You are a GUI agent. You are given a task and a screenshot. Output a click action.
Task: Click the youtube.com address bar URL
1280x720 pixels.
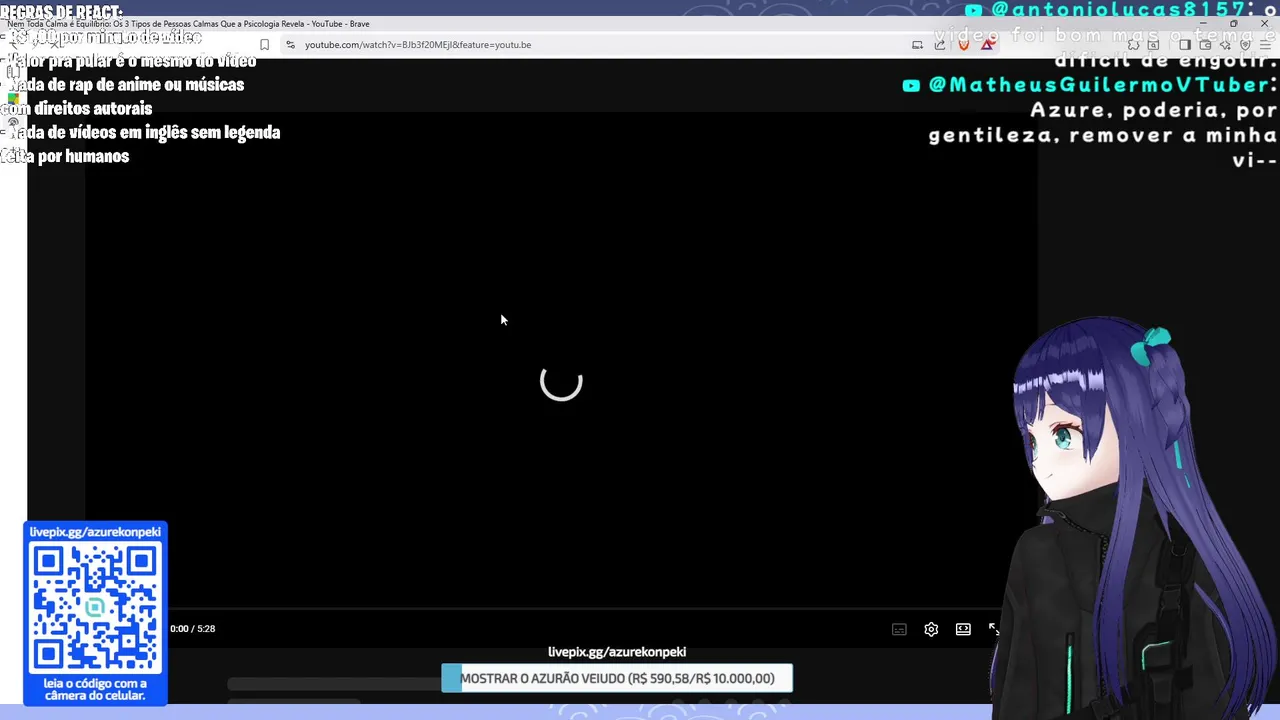pyautogui.click(x=418, y=45)
